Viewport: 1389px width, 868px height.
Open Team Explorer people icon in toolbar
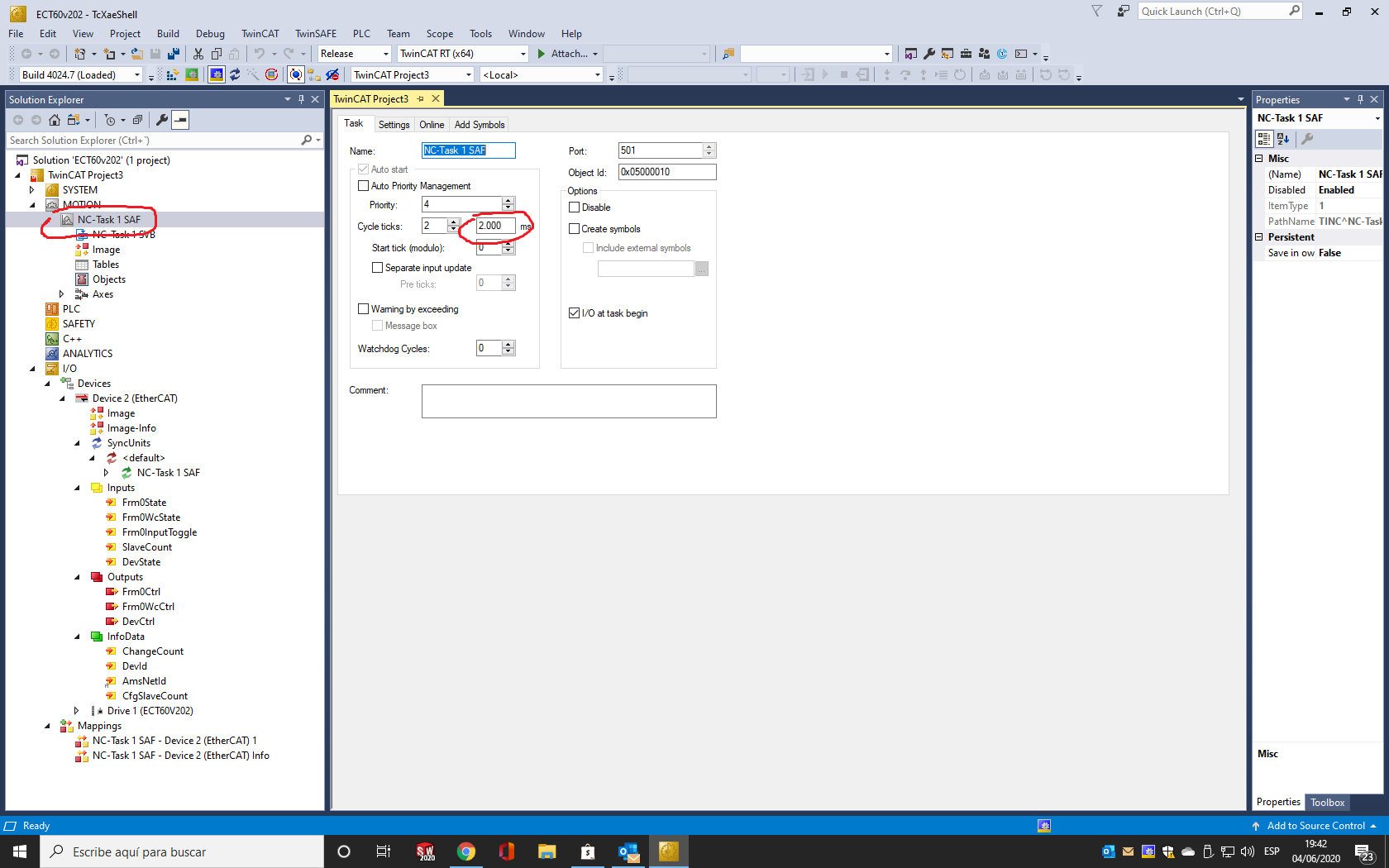point(984,54)
